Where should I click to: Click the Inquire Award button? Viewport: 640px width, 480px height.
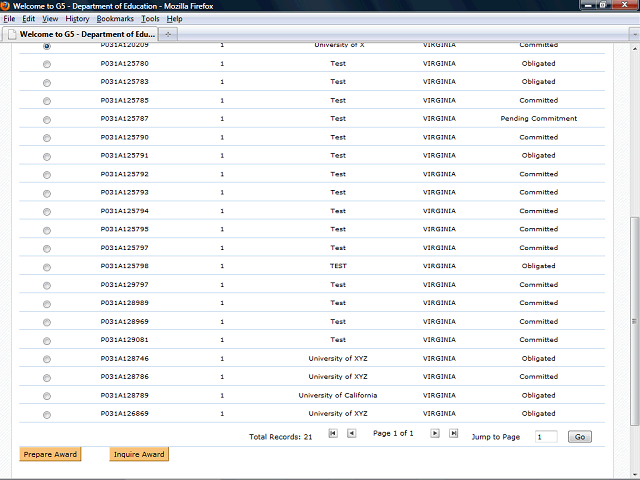pos(139,454)
